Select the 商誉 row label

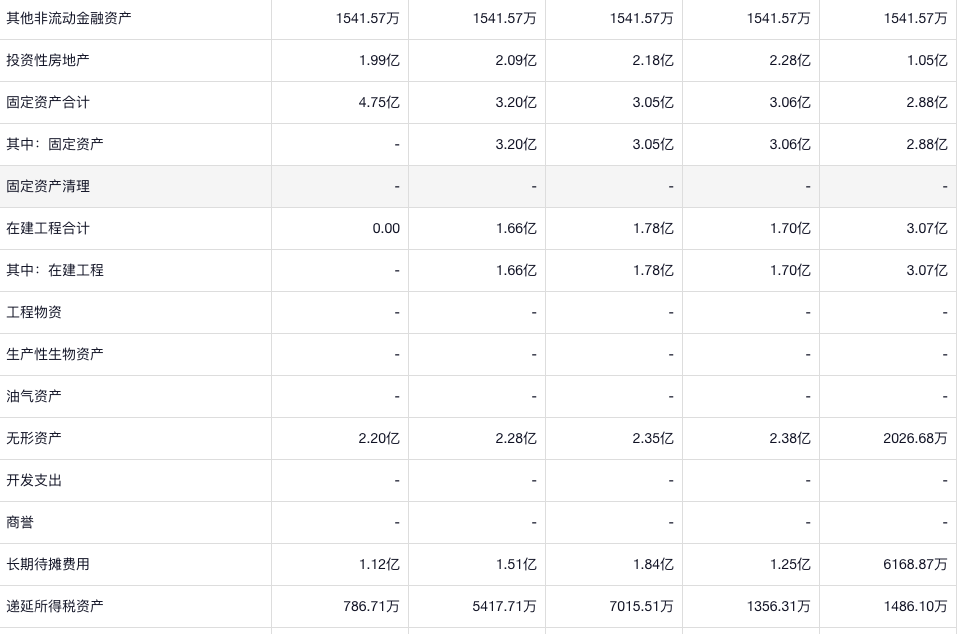[x=20, y=522]
